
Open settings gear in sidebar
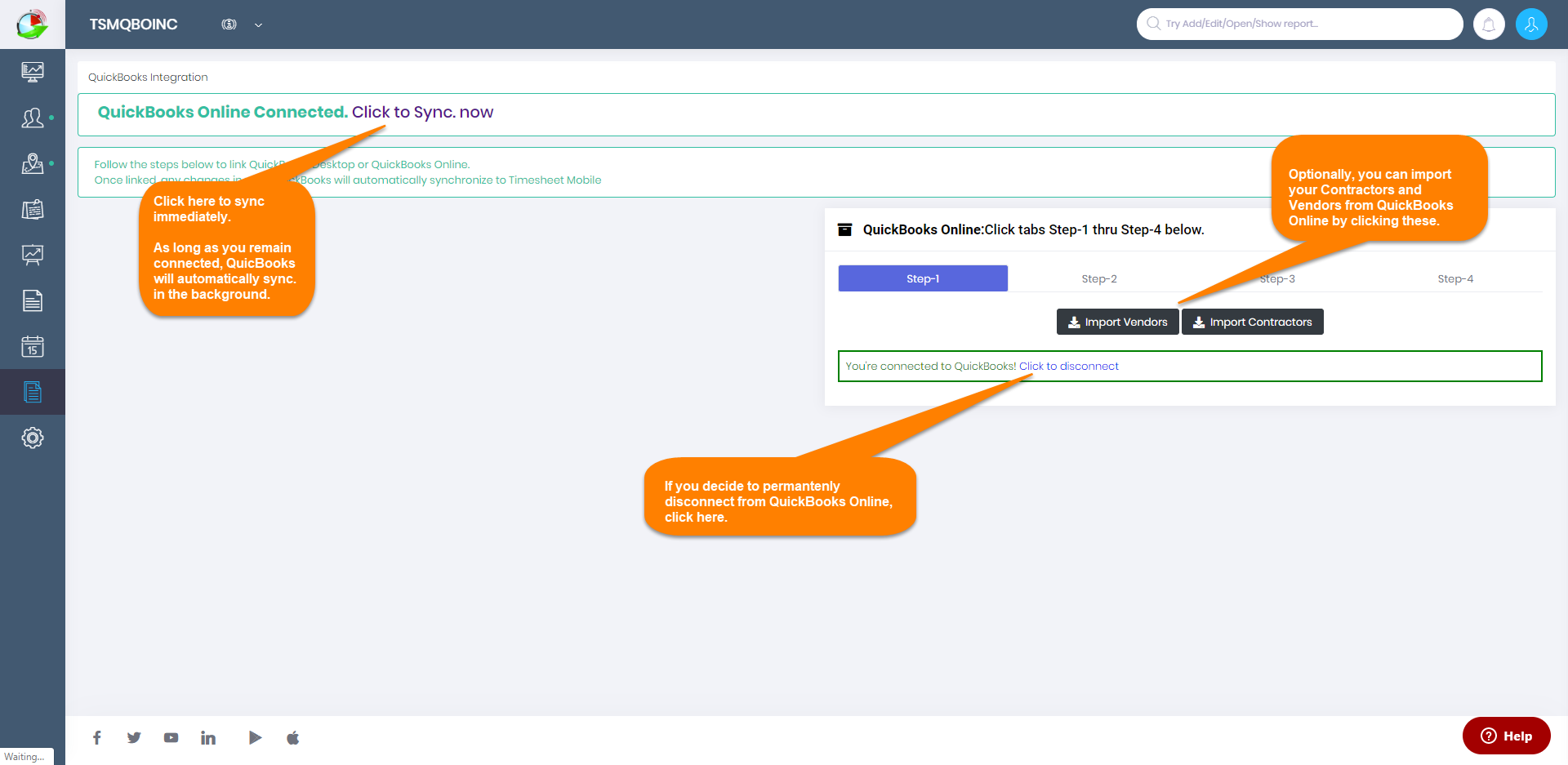[33, 438]
